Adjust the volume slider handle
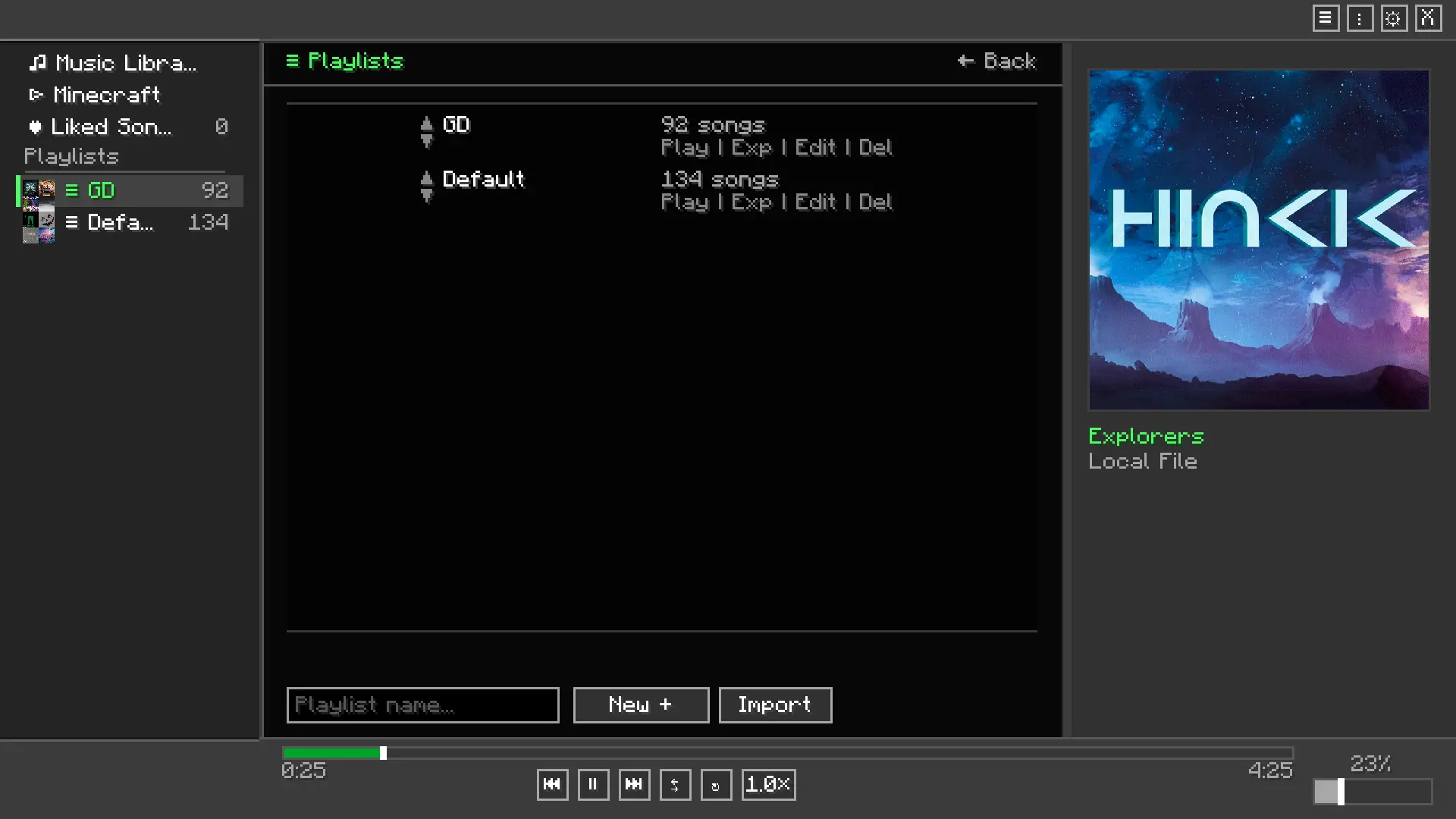1456x819 pixels. (1341, 792)
